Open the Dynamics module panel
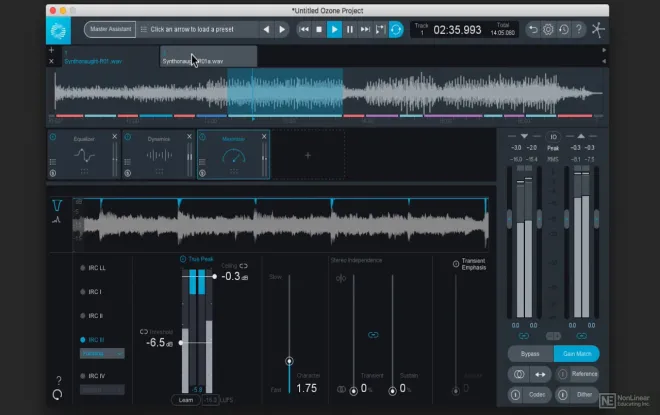The image size is (660, 415). pos(159,155)
